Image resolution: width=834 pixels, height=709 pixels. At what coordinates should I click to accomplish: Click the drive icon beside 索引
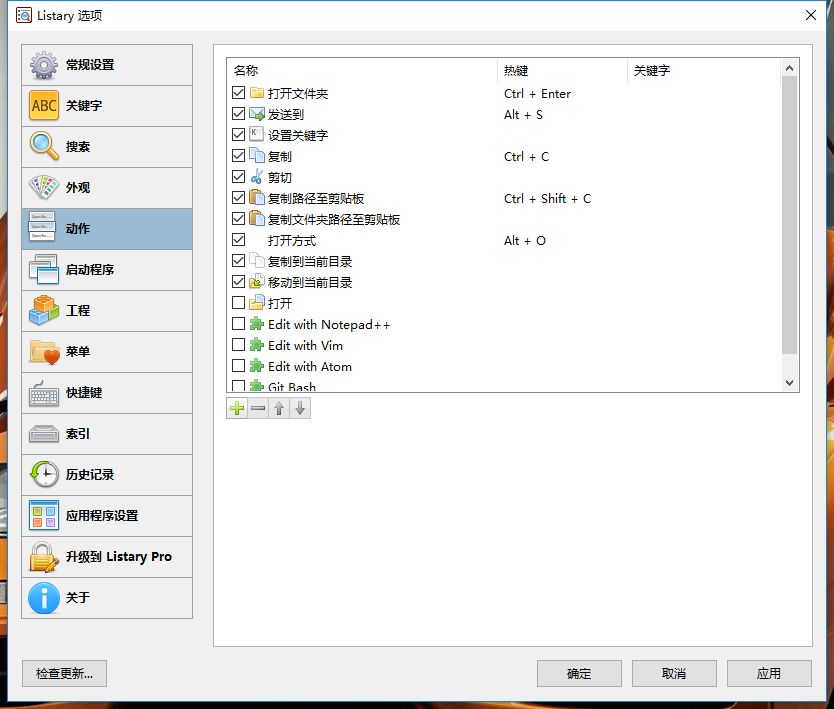[44, 434]
